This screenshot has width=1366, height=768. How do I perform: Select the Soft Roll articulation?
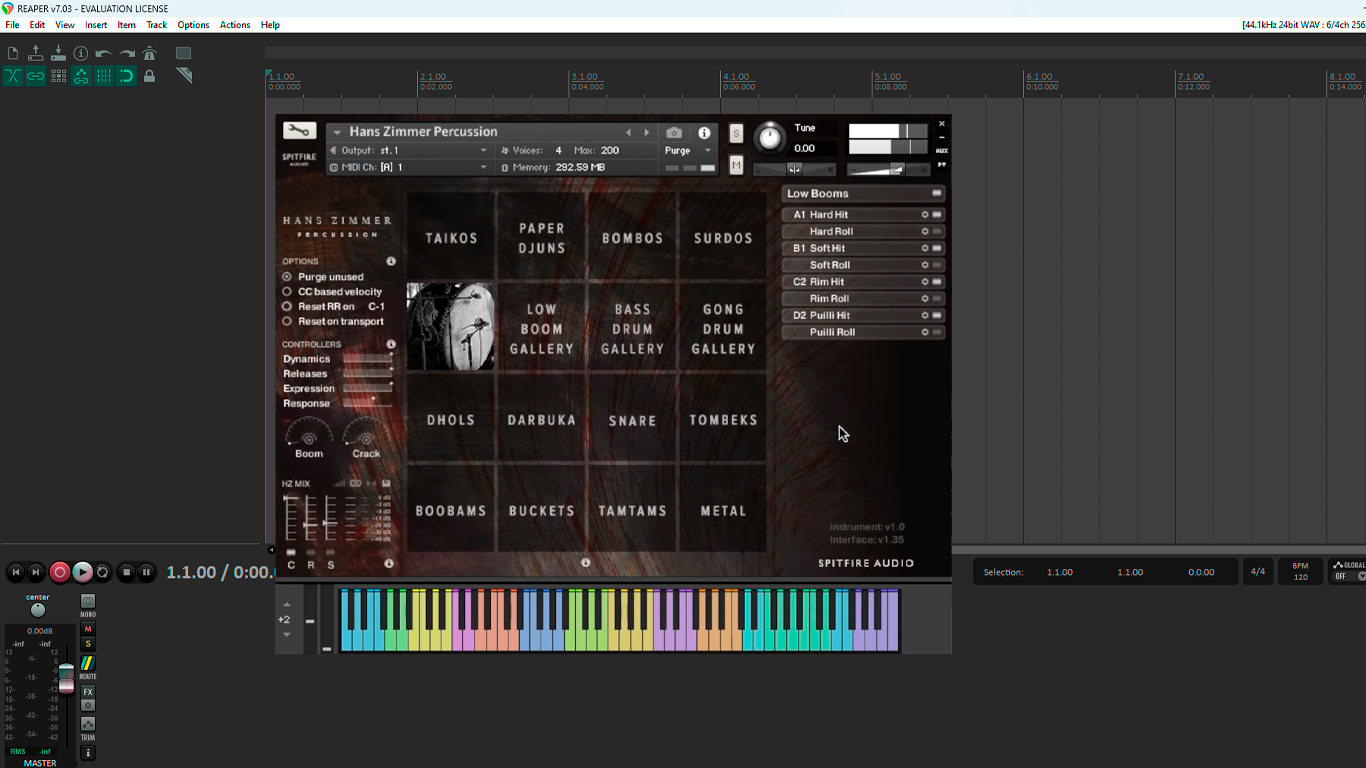point(863,265)
